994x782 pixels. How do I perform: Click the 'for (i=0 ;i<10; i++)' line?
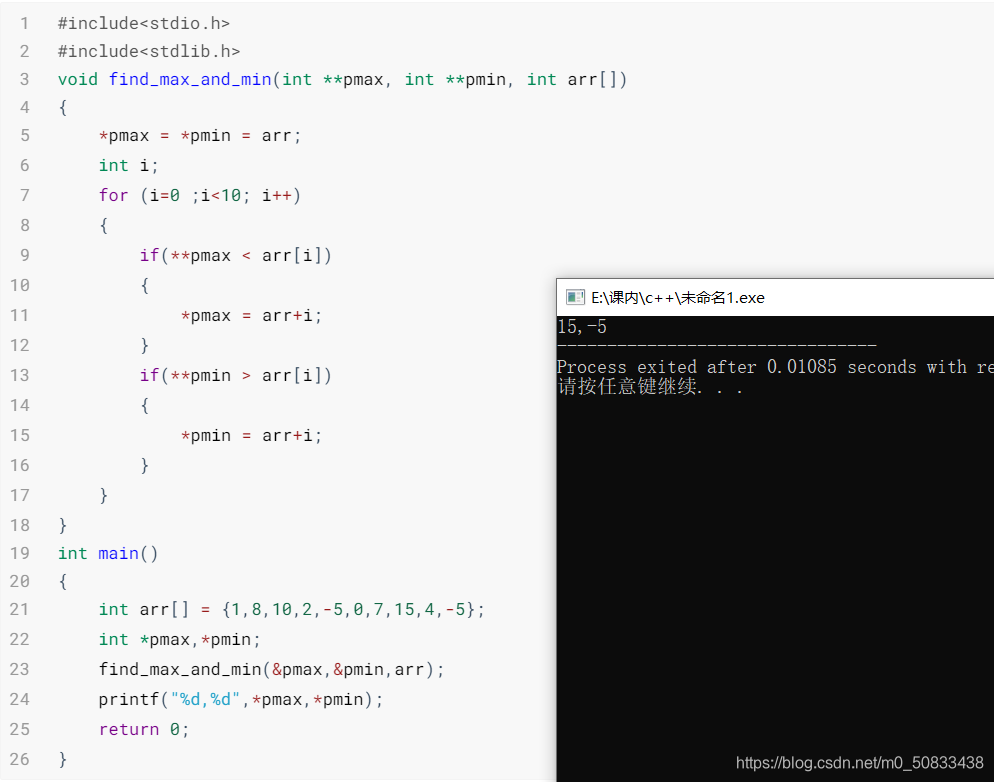tap(200, 195)
